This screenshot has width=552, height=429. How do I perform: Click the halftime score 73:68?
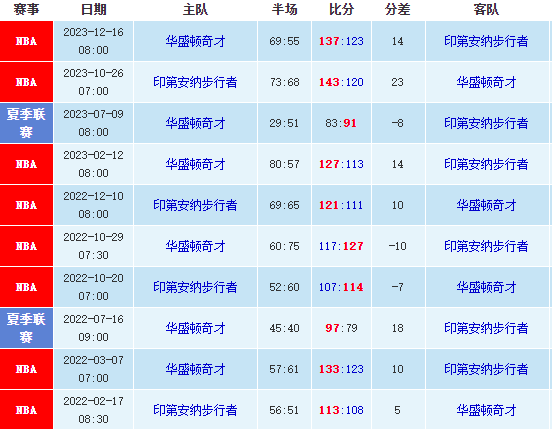[x=284, y=82]
